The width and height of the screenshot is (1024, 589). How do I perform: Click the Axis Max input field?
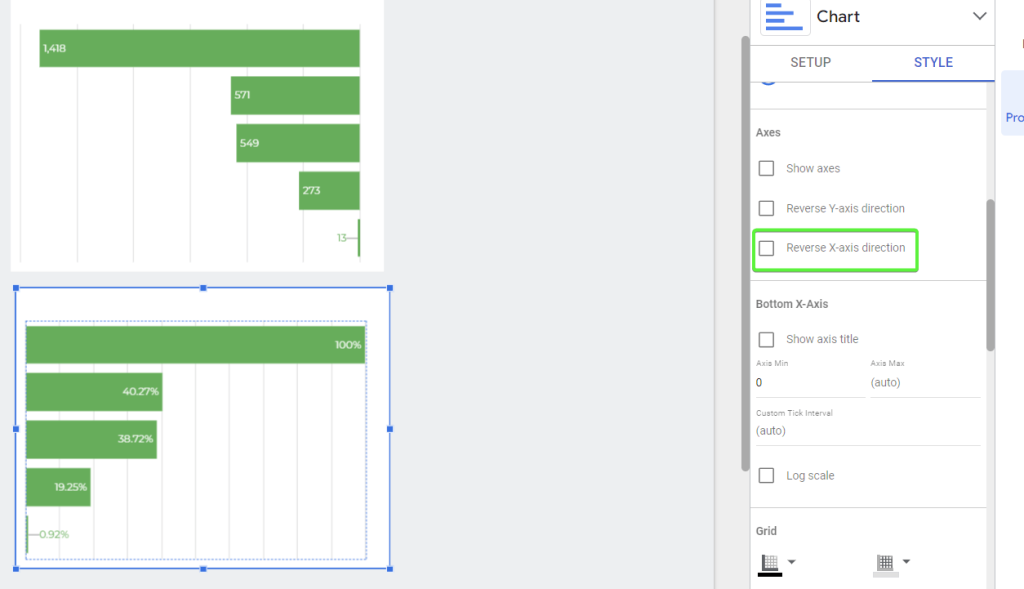[925, 383]
